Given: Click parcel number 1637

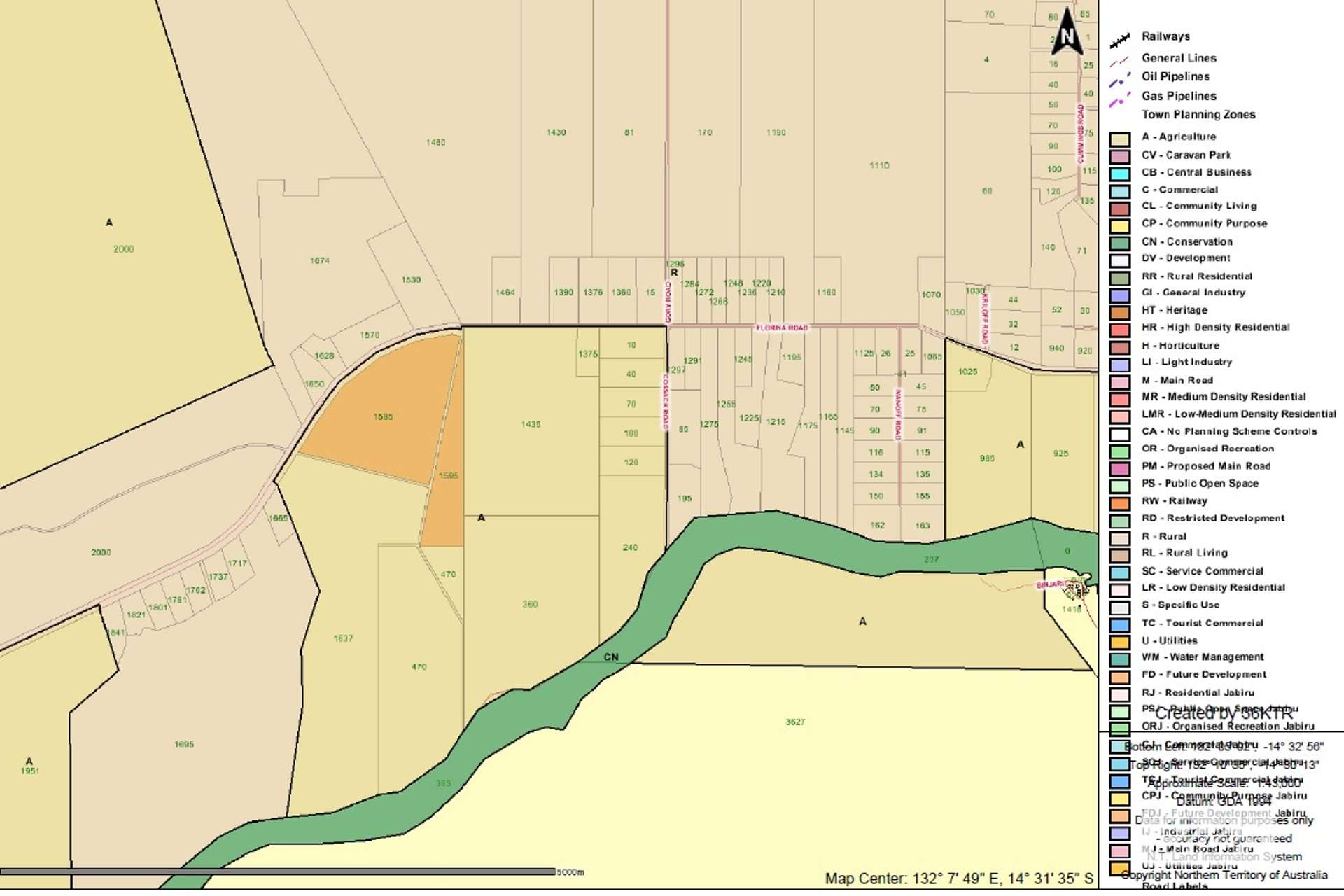Looking at the screenshot, I should [x=343, y=639].
